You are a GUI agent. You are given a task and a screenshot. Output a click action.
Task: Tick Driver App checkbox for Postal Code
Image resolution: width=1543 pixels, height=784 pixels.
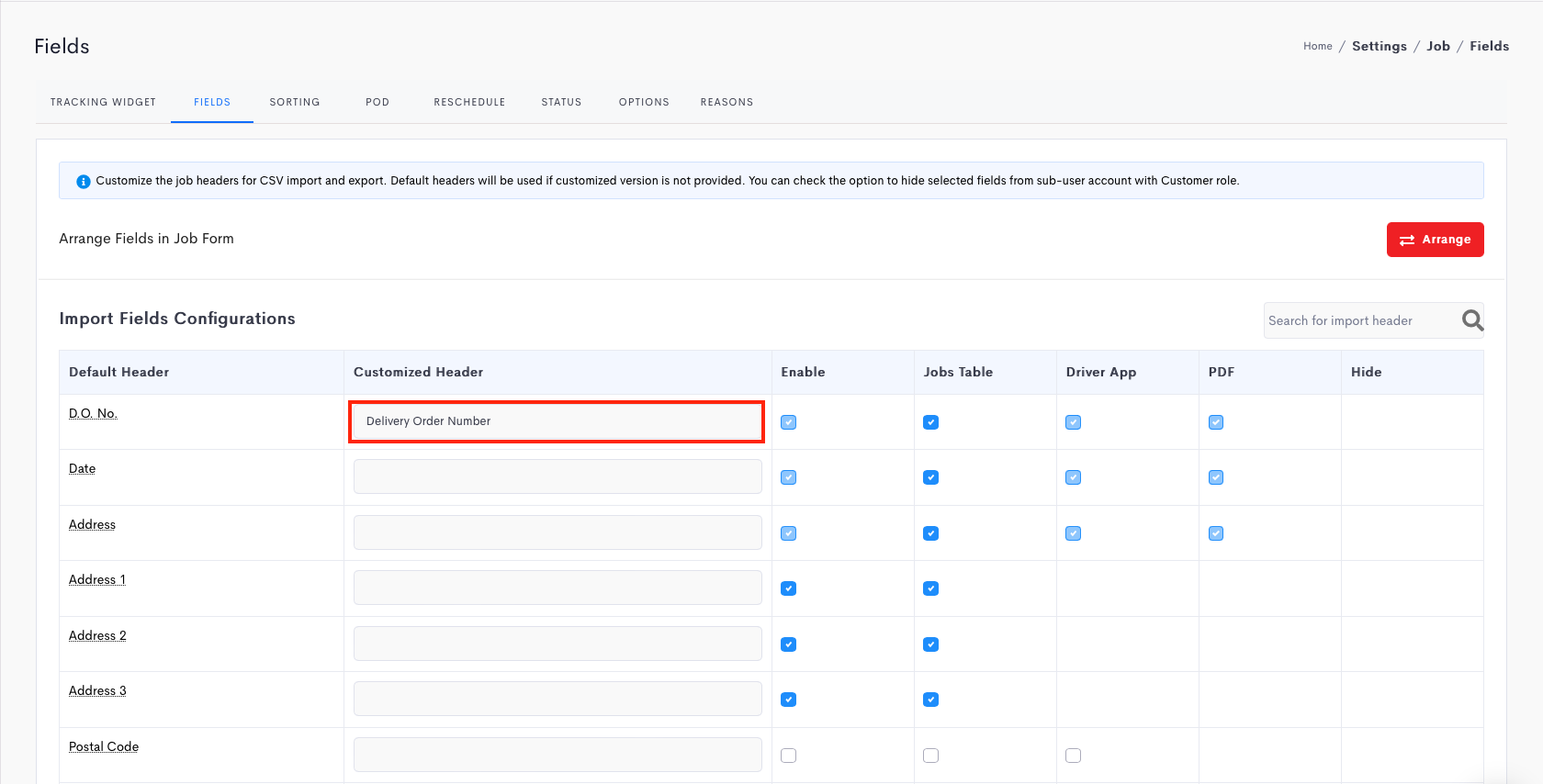(1073, 756)
